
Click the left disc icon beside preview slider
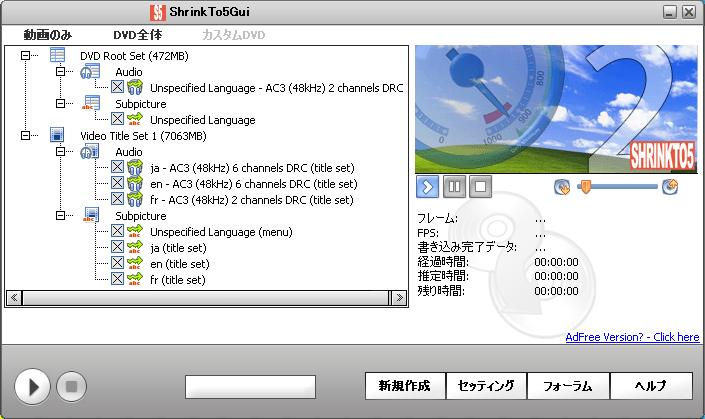562,187
